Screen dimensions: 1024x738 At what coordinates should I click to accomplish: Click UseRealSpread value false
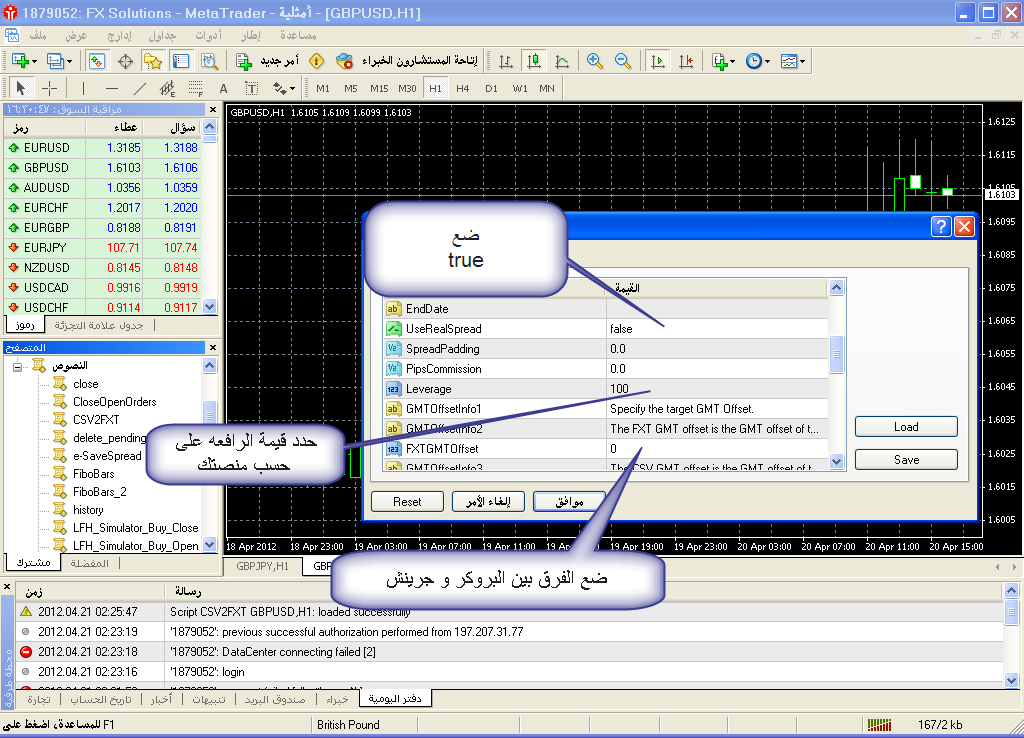(x=717, y=329)
